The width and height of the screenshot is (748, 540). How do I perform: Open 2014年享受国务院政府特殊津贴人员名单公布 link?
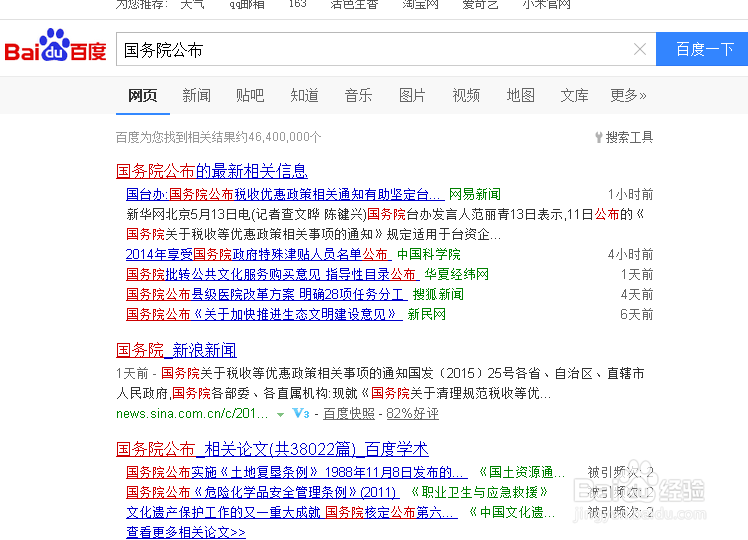(x=259, y=254)
